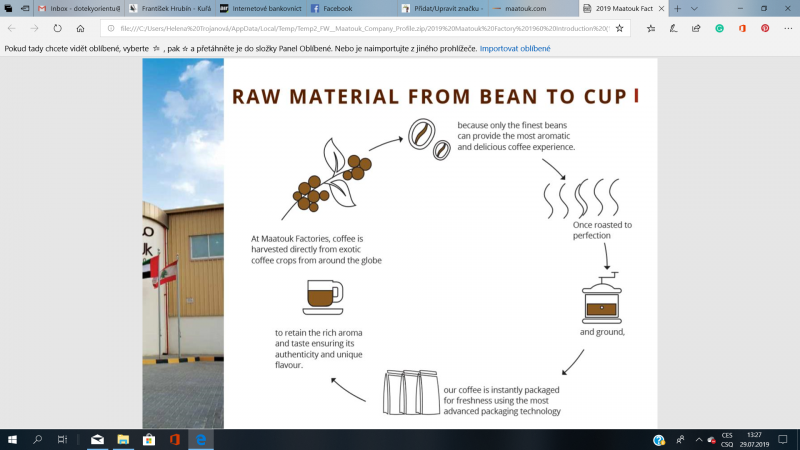
Task: Close the 2019 Maatouk Fact tab
Action: pyautogui.click(x=661, y=9)
